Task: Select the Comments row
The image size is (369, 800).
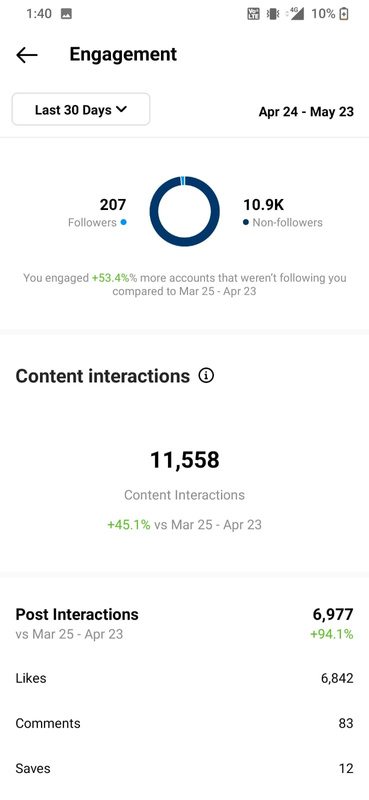Action: click(185, 723)
